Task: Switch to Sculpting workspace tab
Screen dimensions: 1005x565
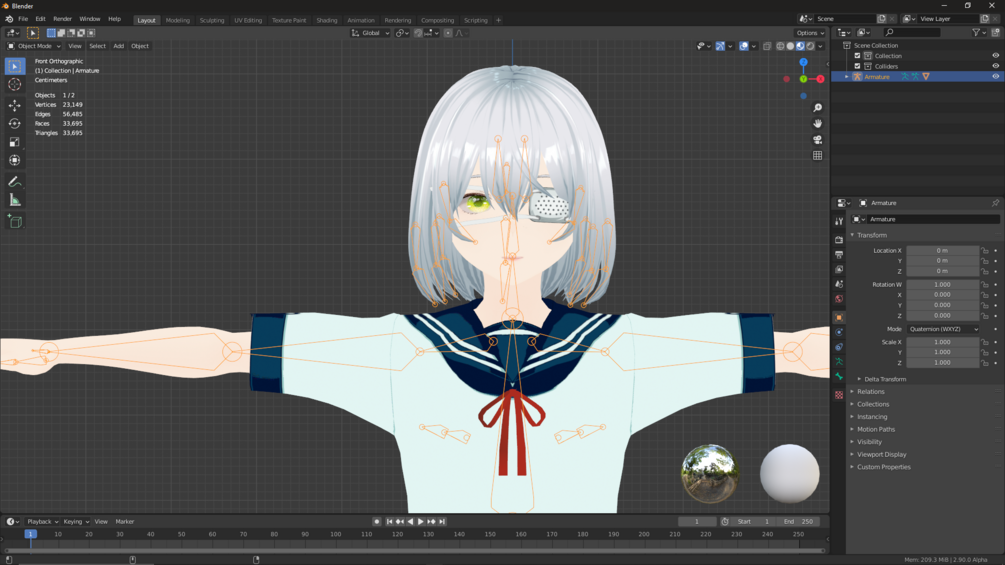Action: click(x=212, y=20)
